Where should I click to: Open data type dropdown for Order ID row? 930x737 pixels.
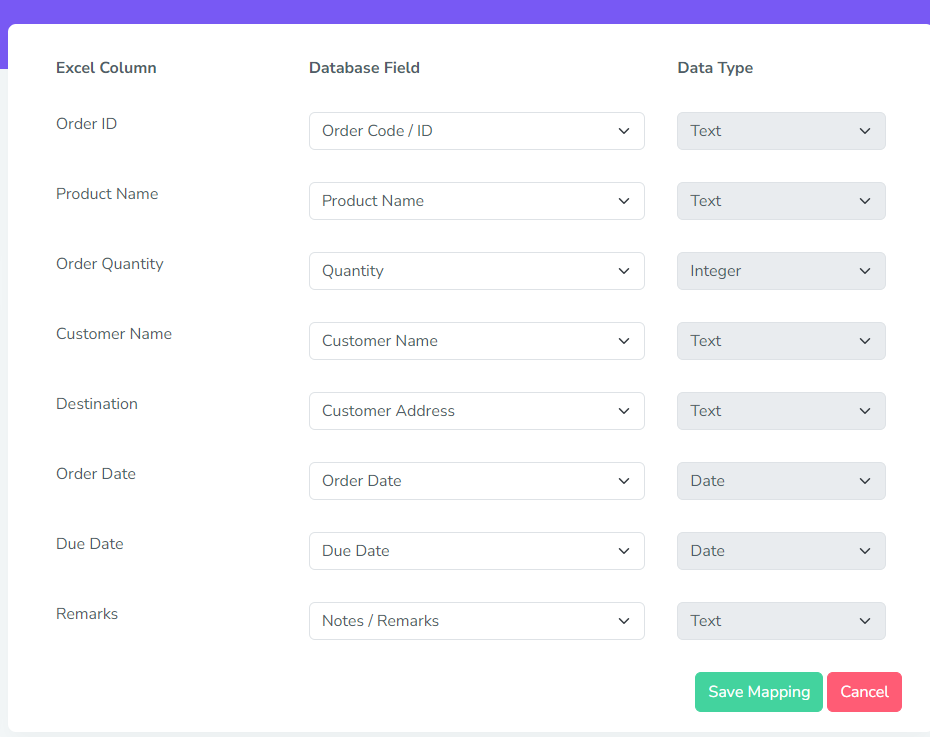[x=780, y=131]
